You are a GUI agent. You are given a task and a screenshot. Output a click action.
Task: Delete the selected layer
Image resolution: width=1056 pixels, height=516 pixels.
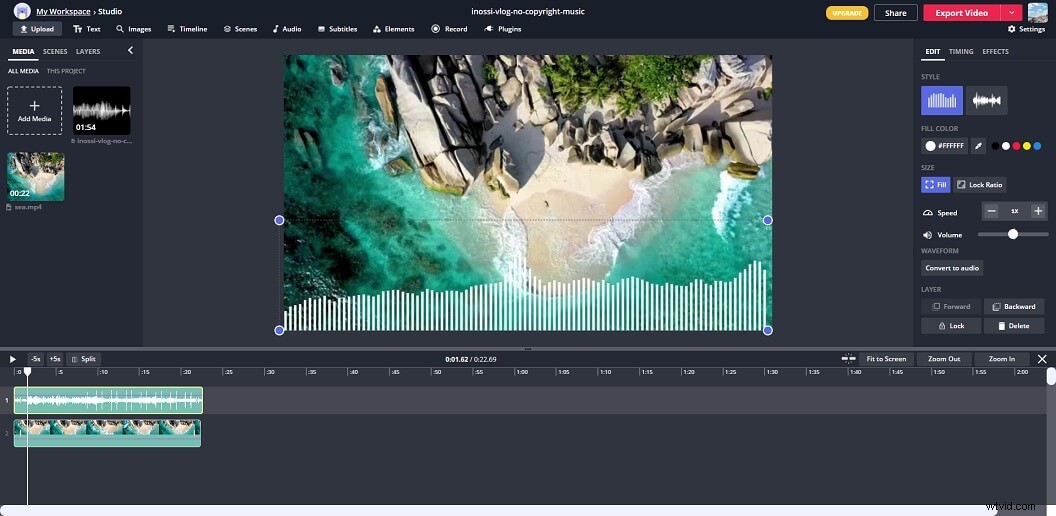pos(1014,325)
